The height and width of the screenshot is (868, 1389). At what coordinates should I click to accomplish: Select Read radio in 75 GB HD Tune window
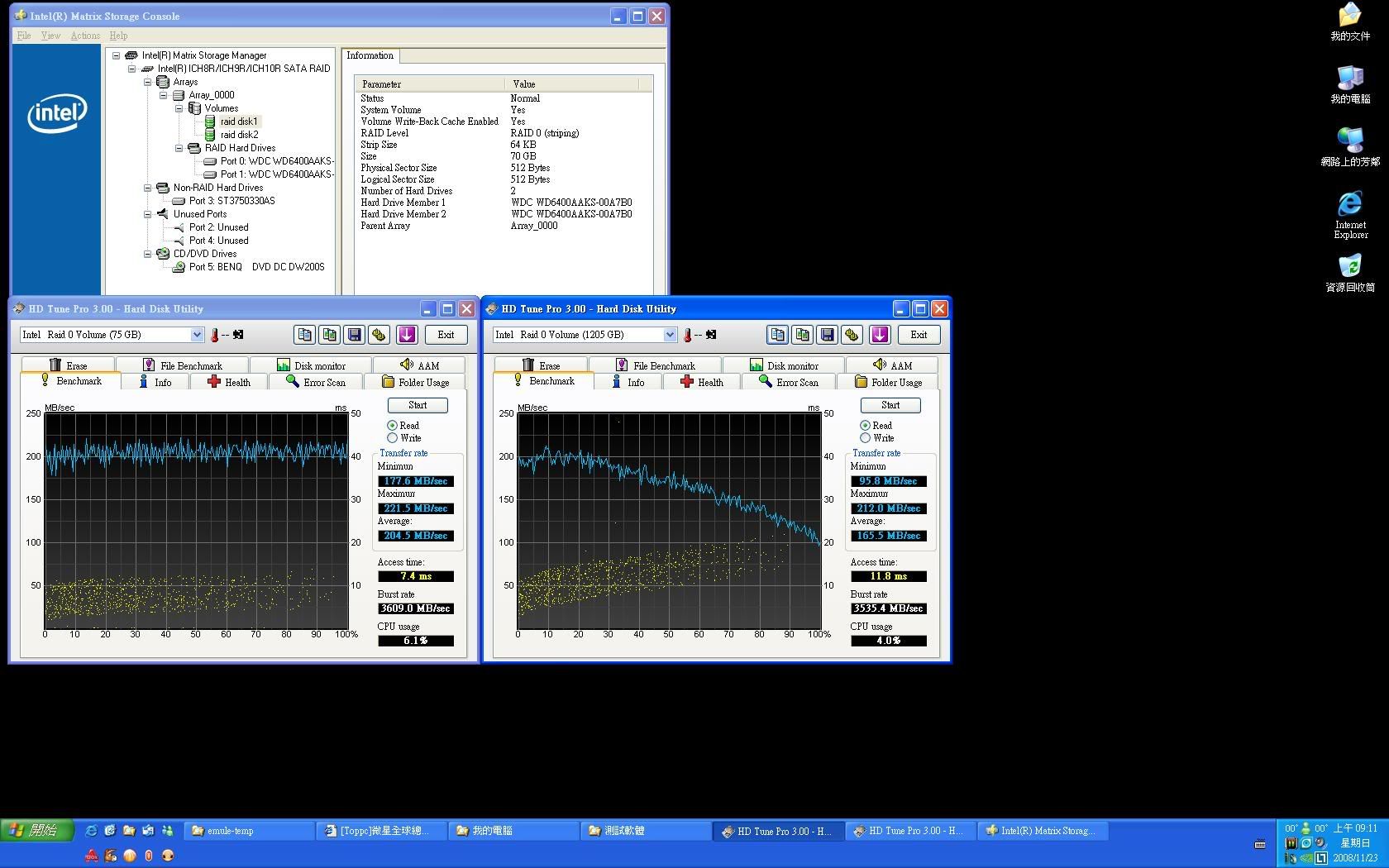[392, 426]
